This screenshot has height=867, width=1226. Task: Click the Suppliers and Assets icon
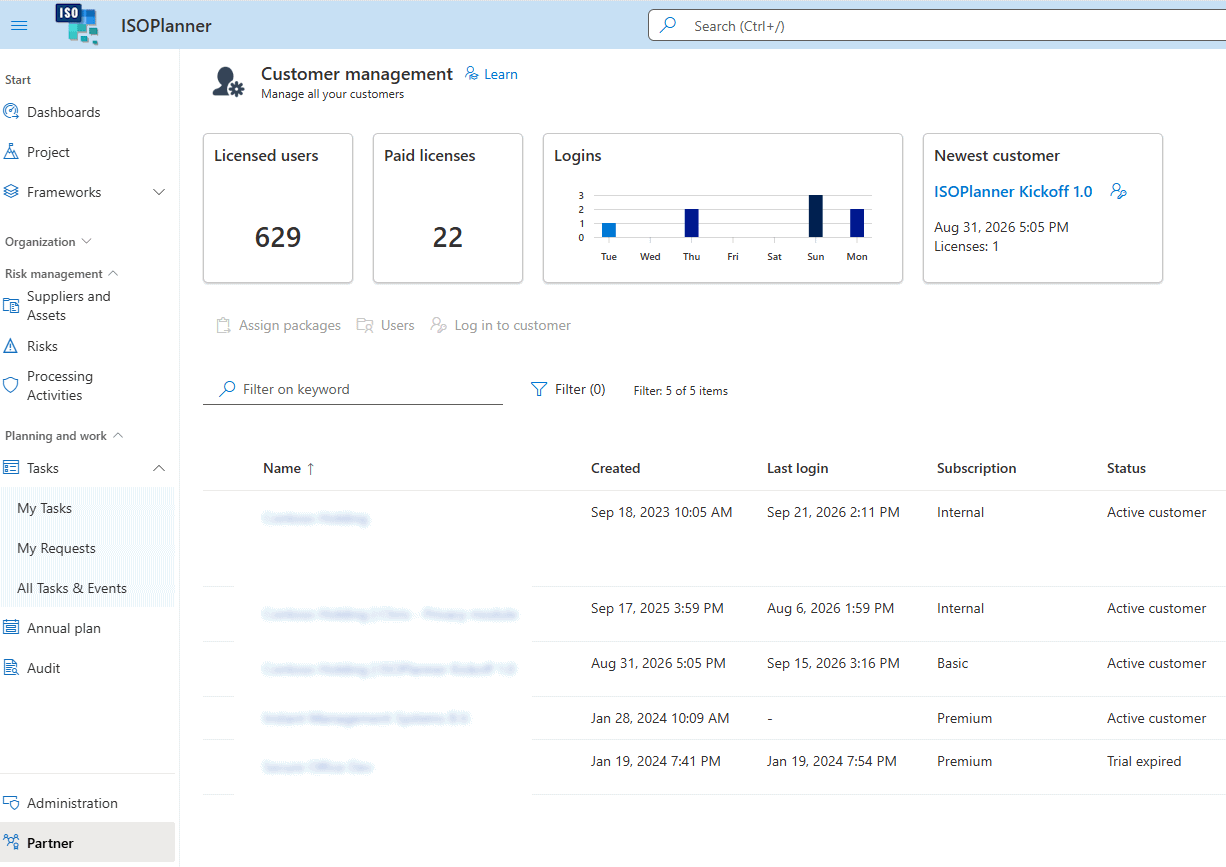[x=11, y=306]
